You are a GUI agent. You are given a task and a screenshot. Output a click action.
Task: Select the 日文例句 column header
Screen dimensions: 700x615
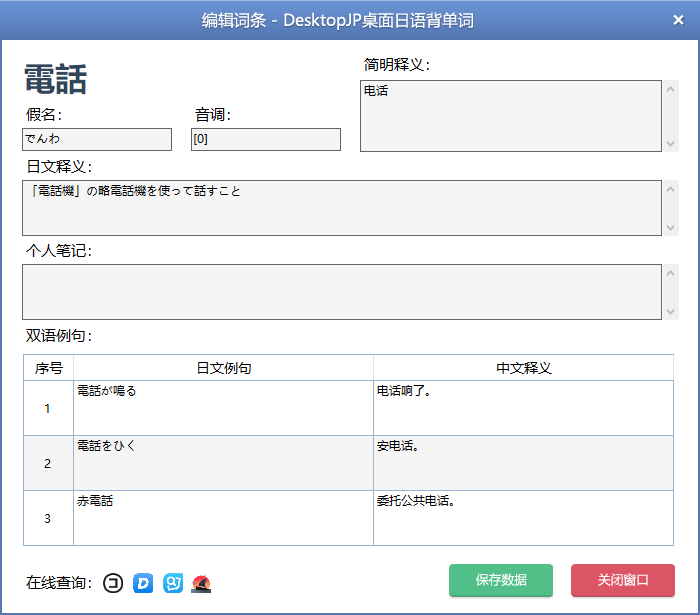click(x=223, y=368)
